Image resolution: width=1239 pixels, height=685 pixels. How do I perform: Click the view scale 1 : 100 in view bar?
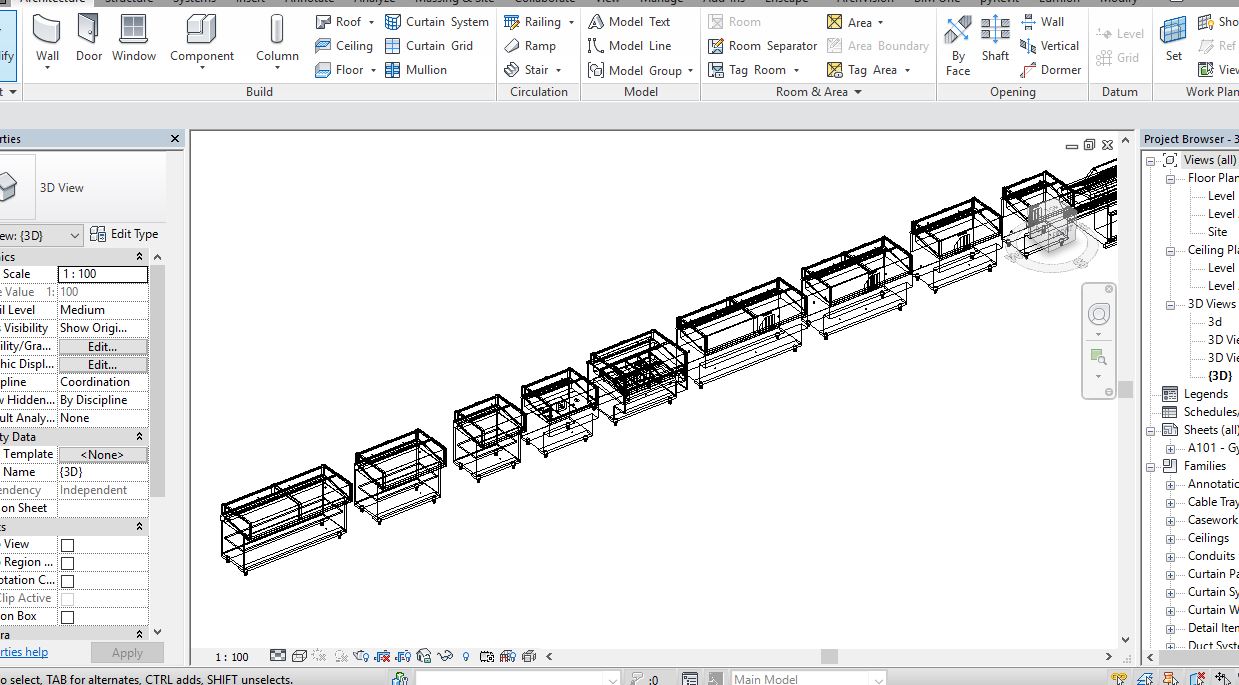click(x=232, y=657)
